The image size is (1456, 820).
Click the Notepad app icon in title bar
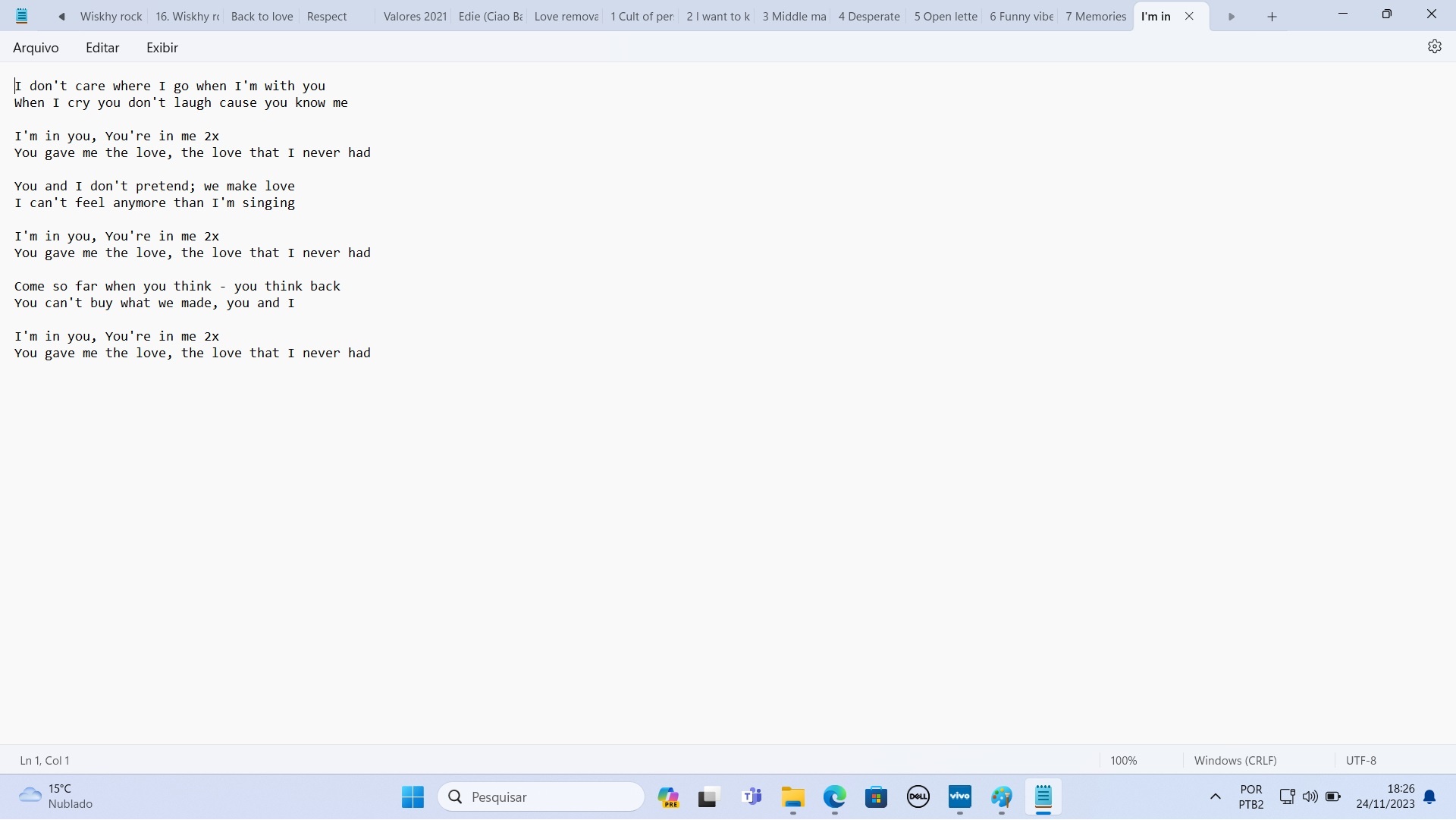click(22, 16)
